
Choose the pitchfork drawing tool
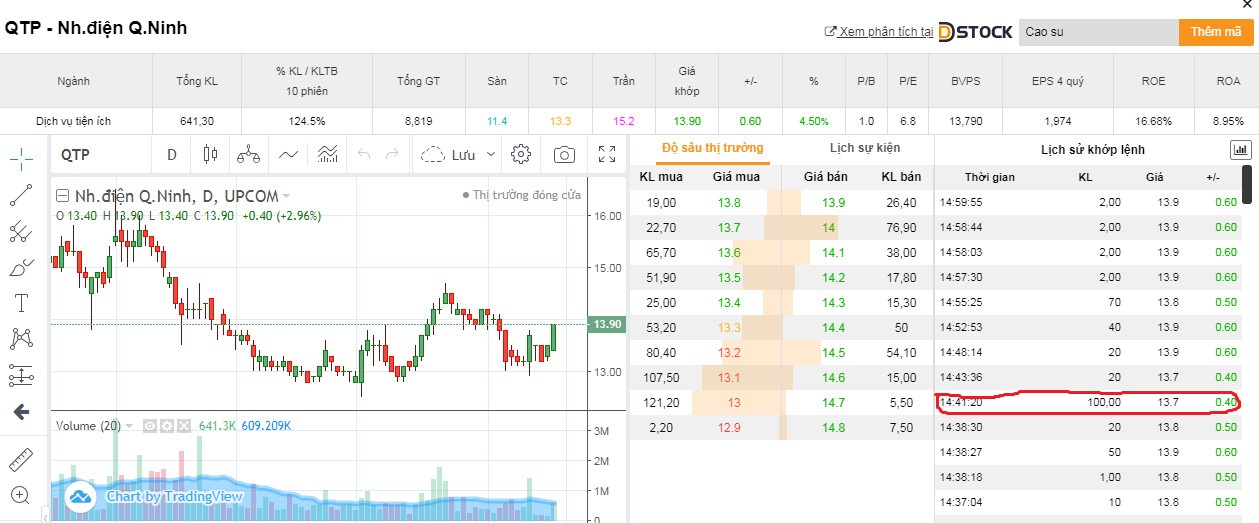click(x=21, y=232)
